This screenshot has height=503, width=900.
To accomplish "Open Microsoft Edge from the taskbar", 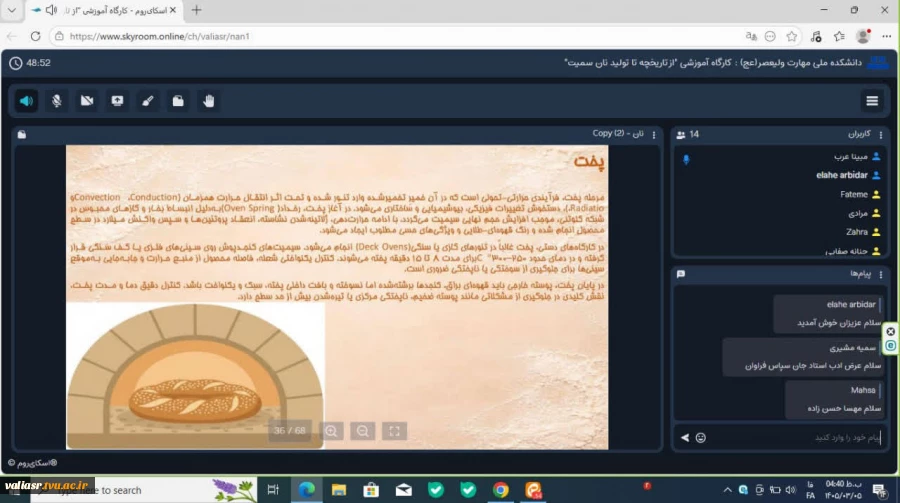I will 307,489.
